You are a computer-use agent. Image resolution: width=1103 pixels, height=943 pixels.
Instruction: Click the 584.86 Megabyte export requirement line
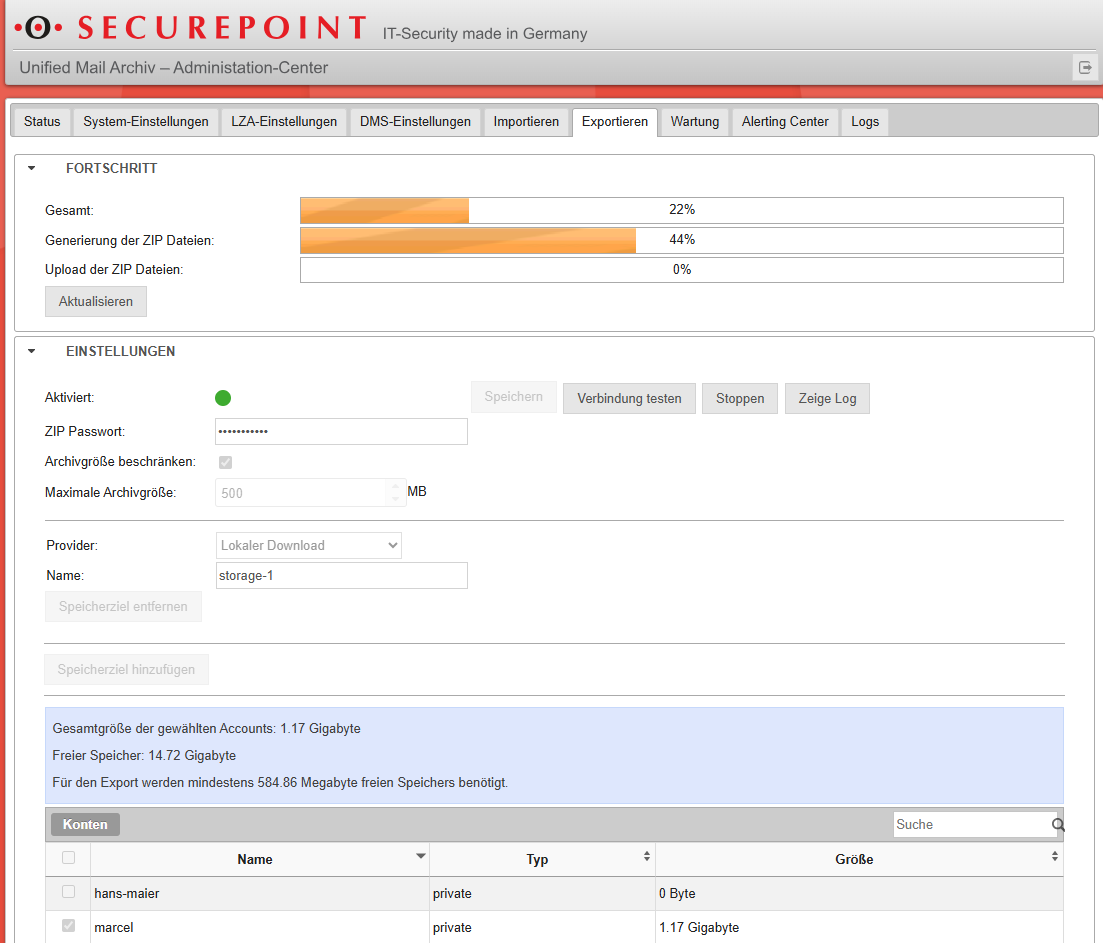click(x=280, y=783)
